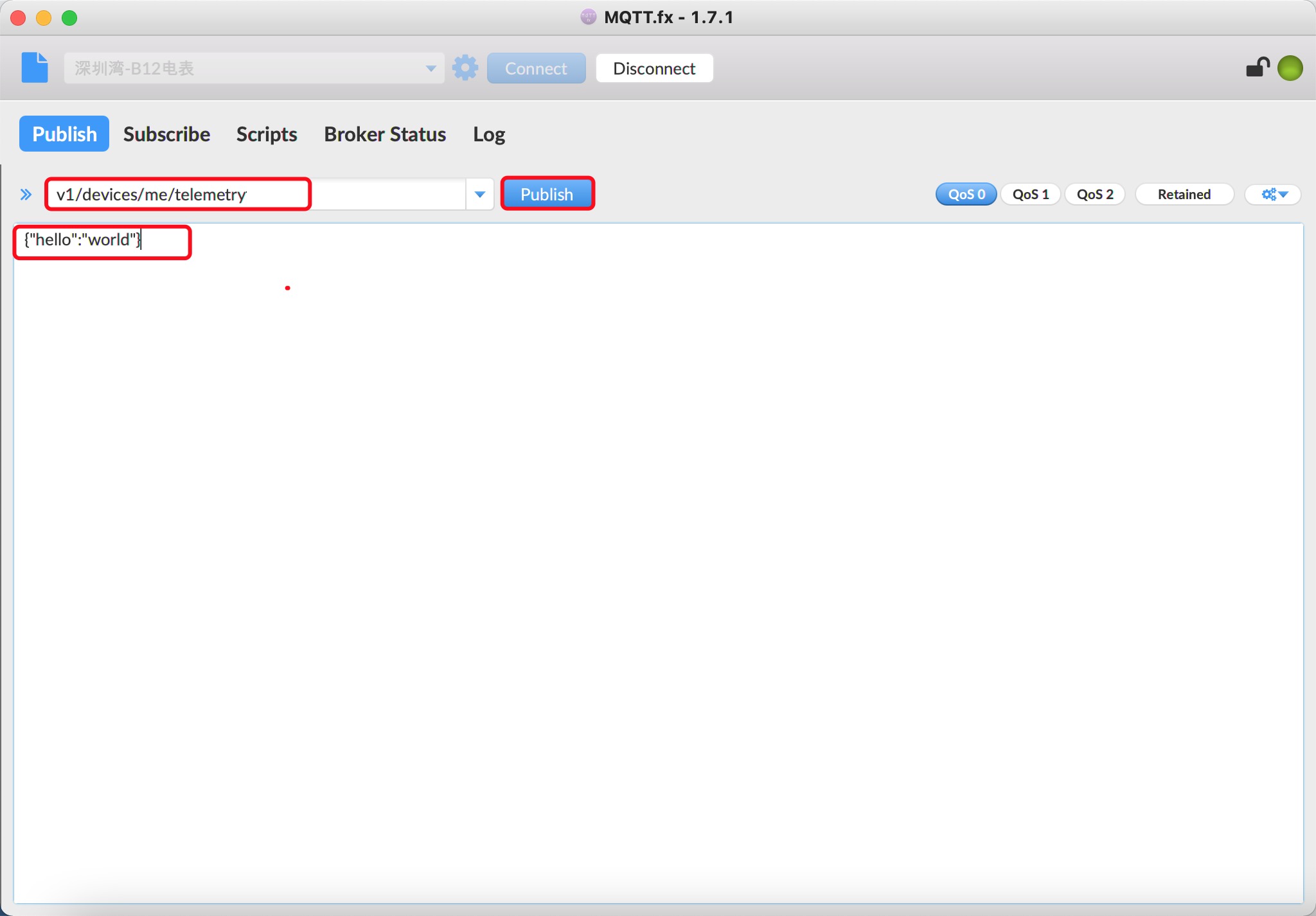The height and width of the screenshot is (916, 1316).
Task: Click the MQTT.fx title bar app icon
Action: pos(588,17)
